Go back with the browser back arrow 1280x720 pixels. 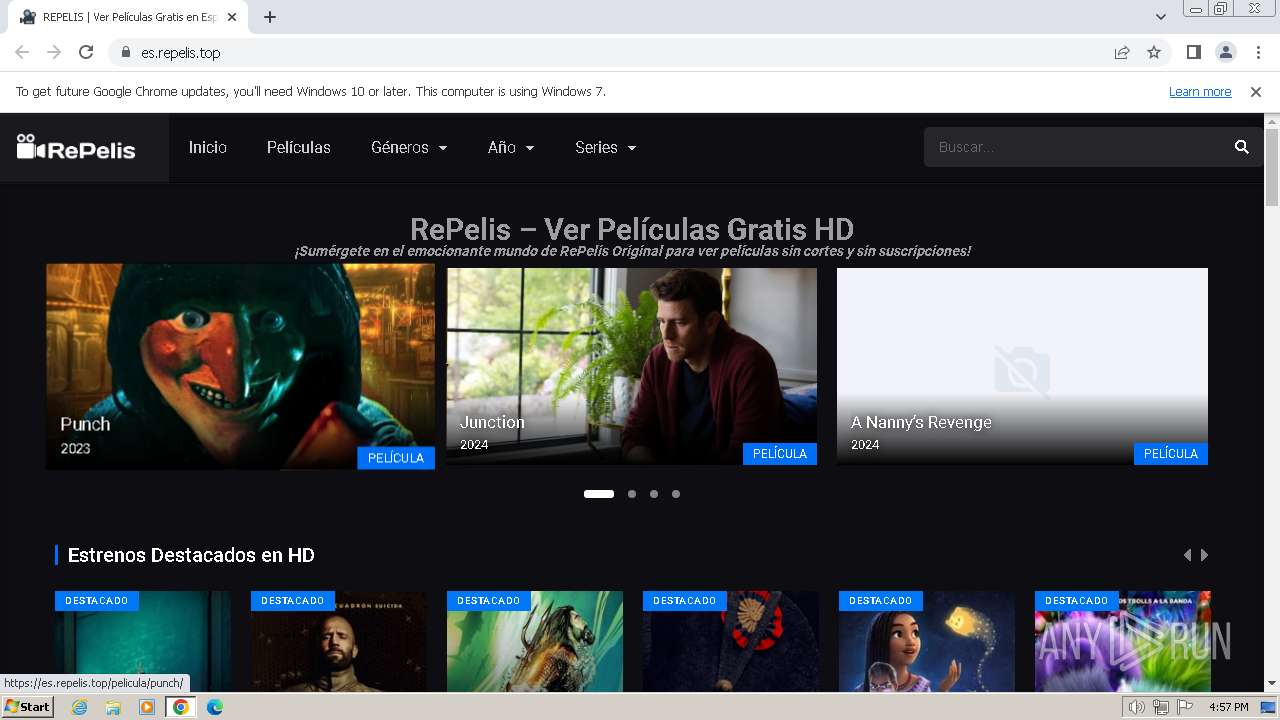click(x=22, y=53)
